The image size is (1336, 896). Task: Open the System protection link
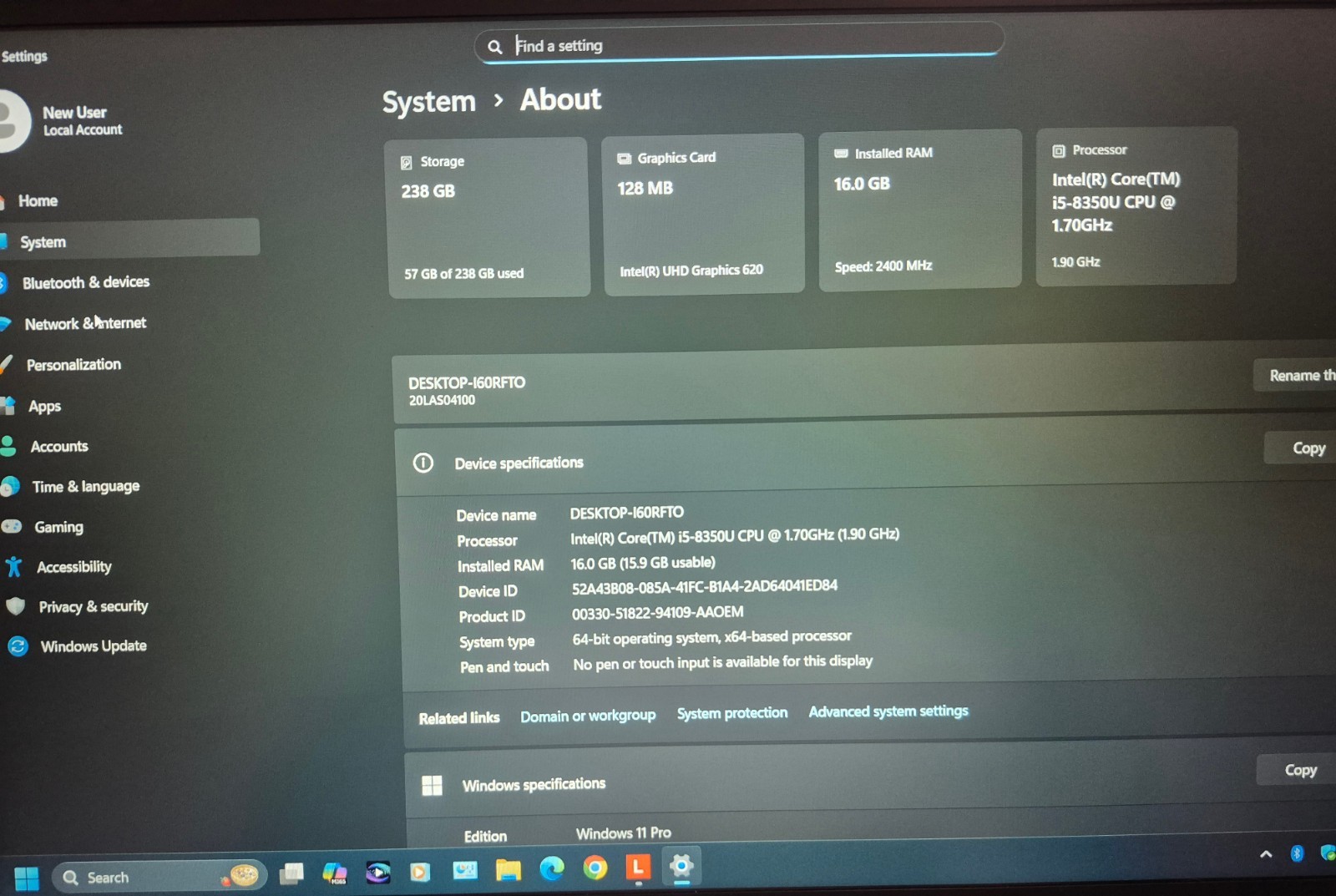coord(731,713)
